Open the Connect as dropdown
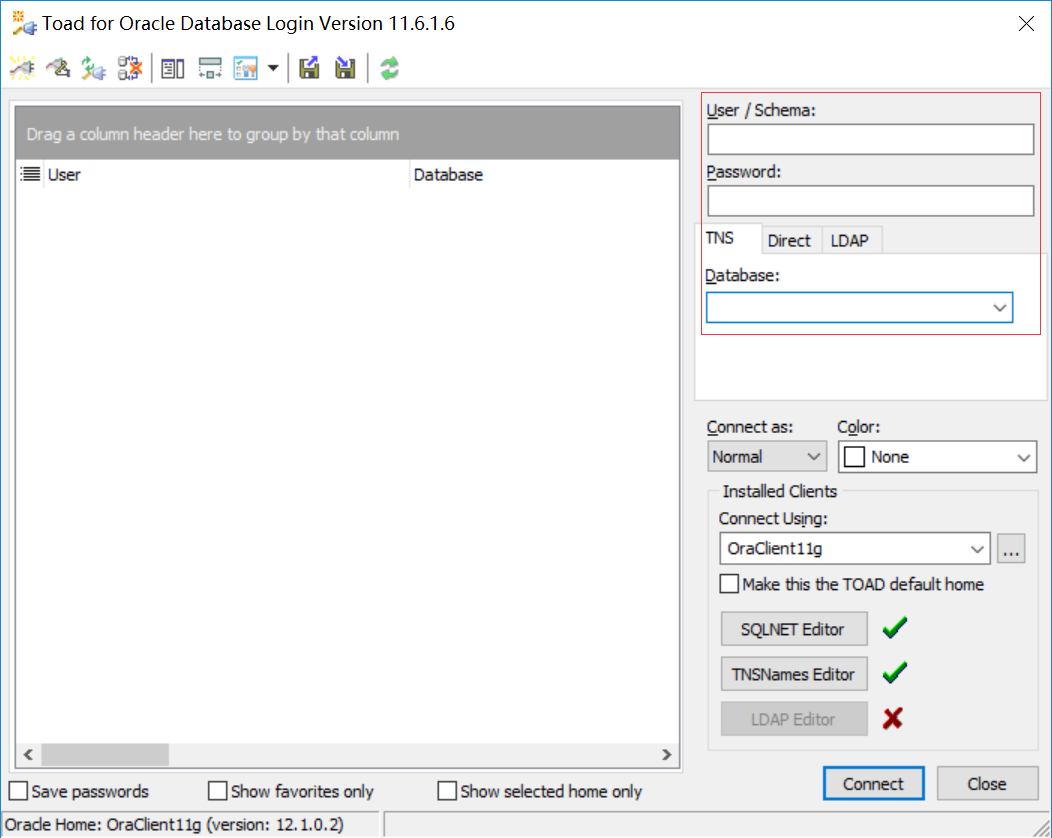The height and width of the screenshot is (838, 1052). pyautogui.click(x=814, y=457)
